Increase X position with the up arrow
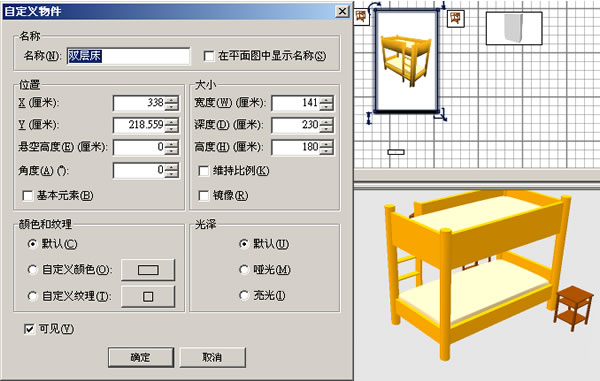 click(171, 100)
